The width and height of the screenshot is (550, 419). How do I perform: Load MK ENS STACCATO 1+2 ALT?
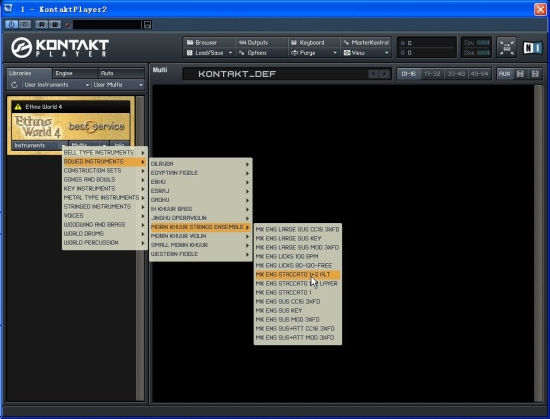[297, 275]
